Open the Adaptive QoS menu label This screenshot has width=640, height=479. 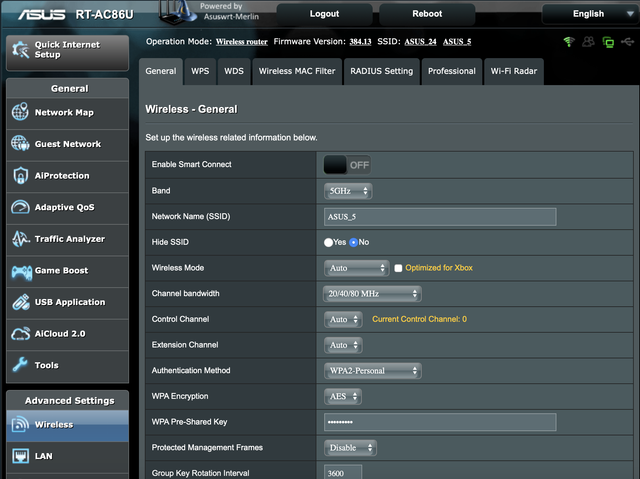click(64, 207)
